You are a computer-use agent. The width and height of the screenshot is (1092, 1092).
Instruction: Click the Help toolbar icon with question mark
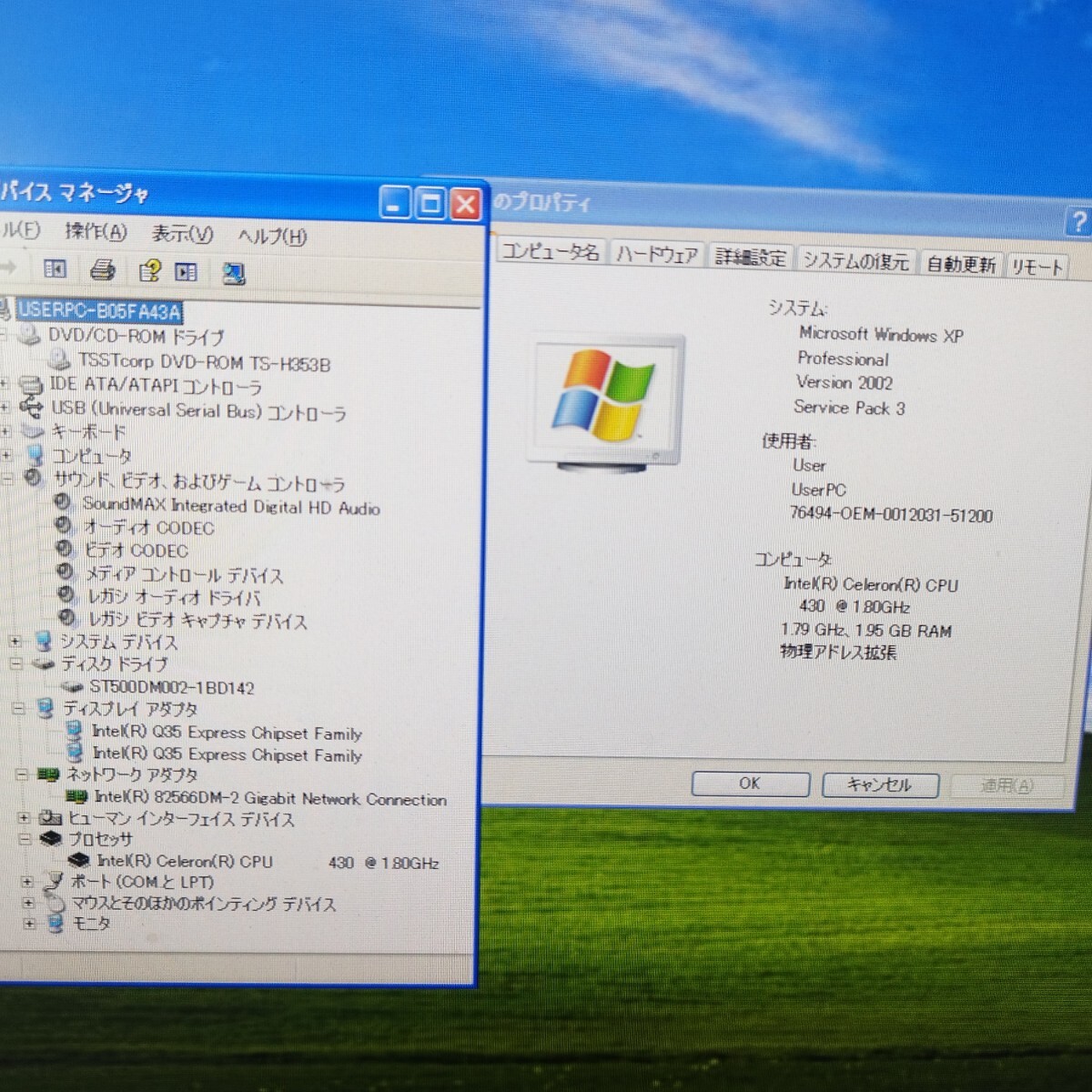click(x=148, y=270)
